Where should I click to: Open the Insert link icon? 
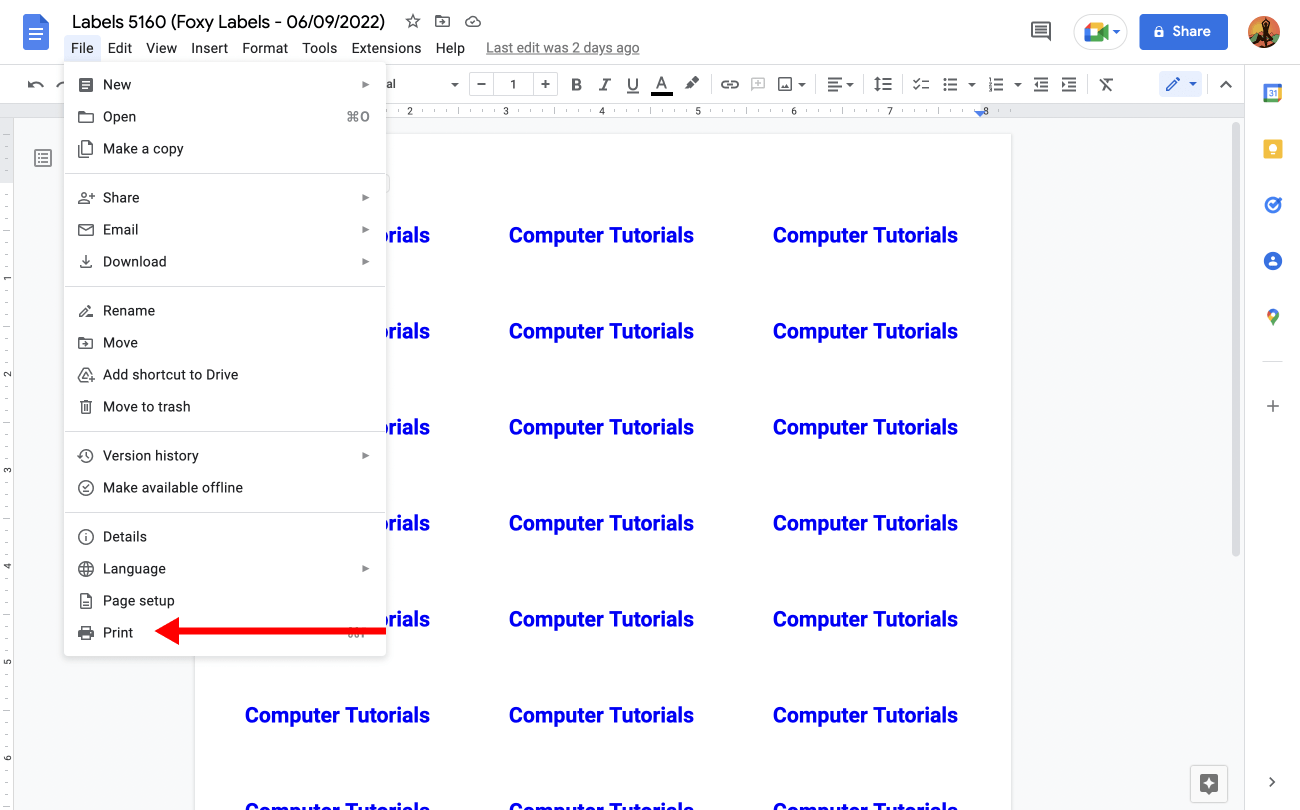tap(729, 84)
